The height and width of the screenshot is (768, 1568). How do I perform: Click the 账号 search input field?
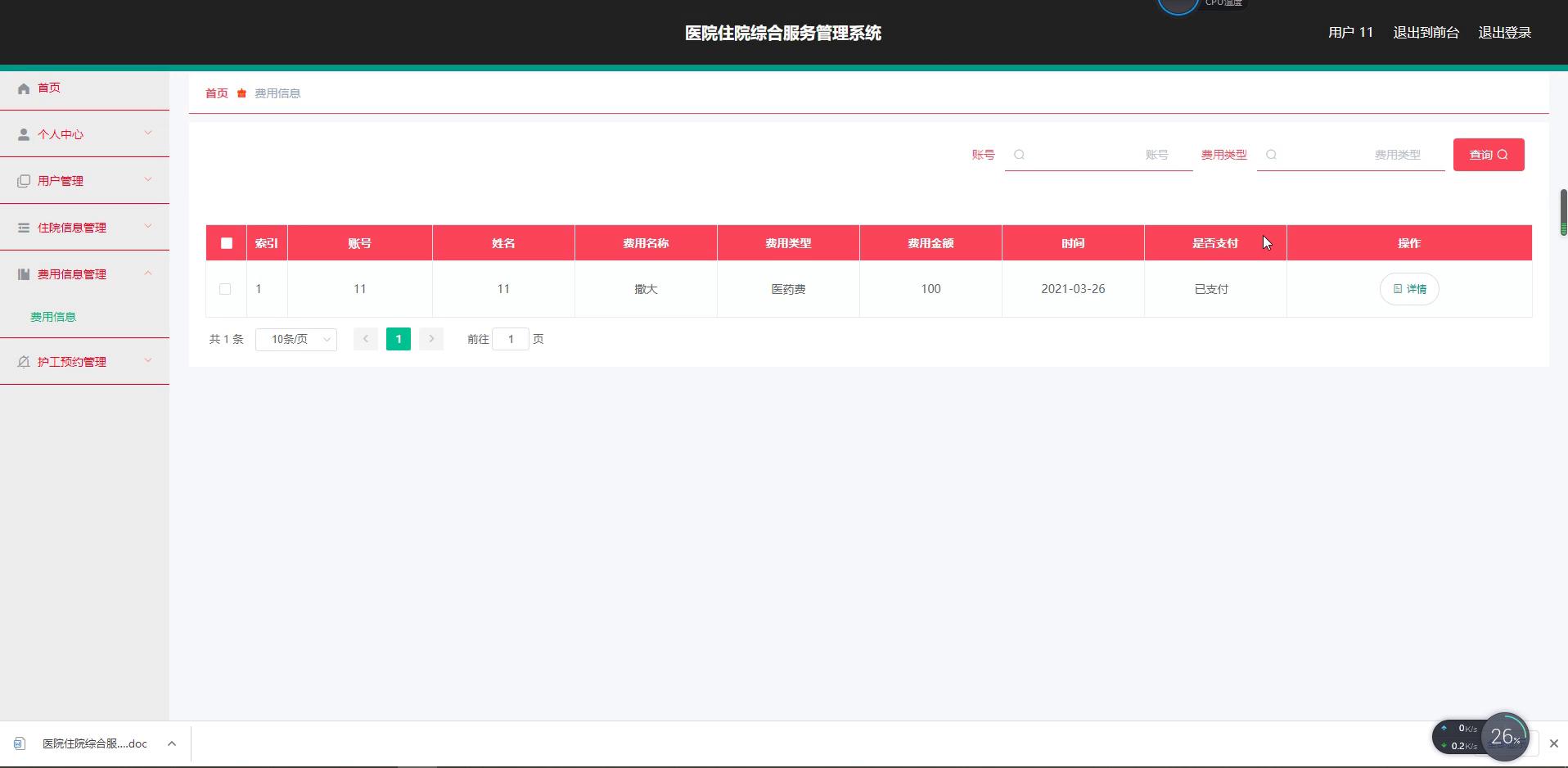[1098, 155]
